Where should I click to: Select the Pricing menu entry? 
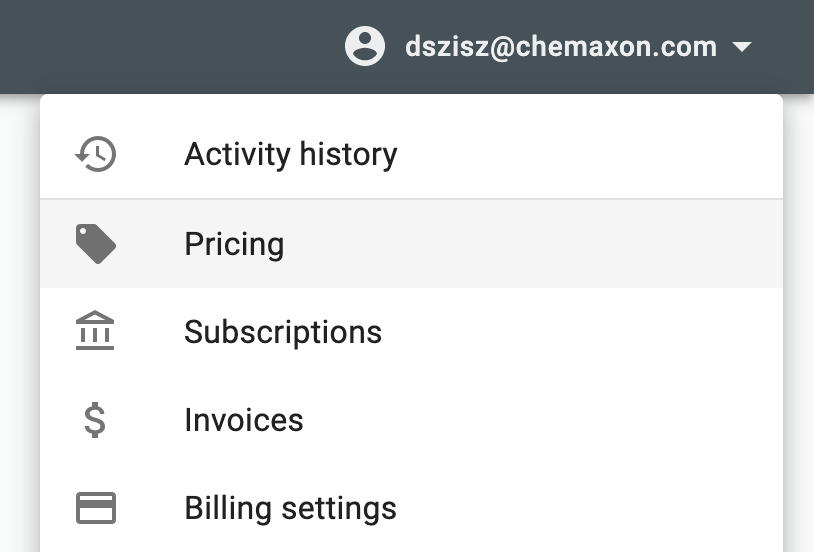(x=234, y=244)
